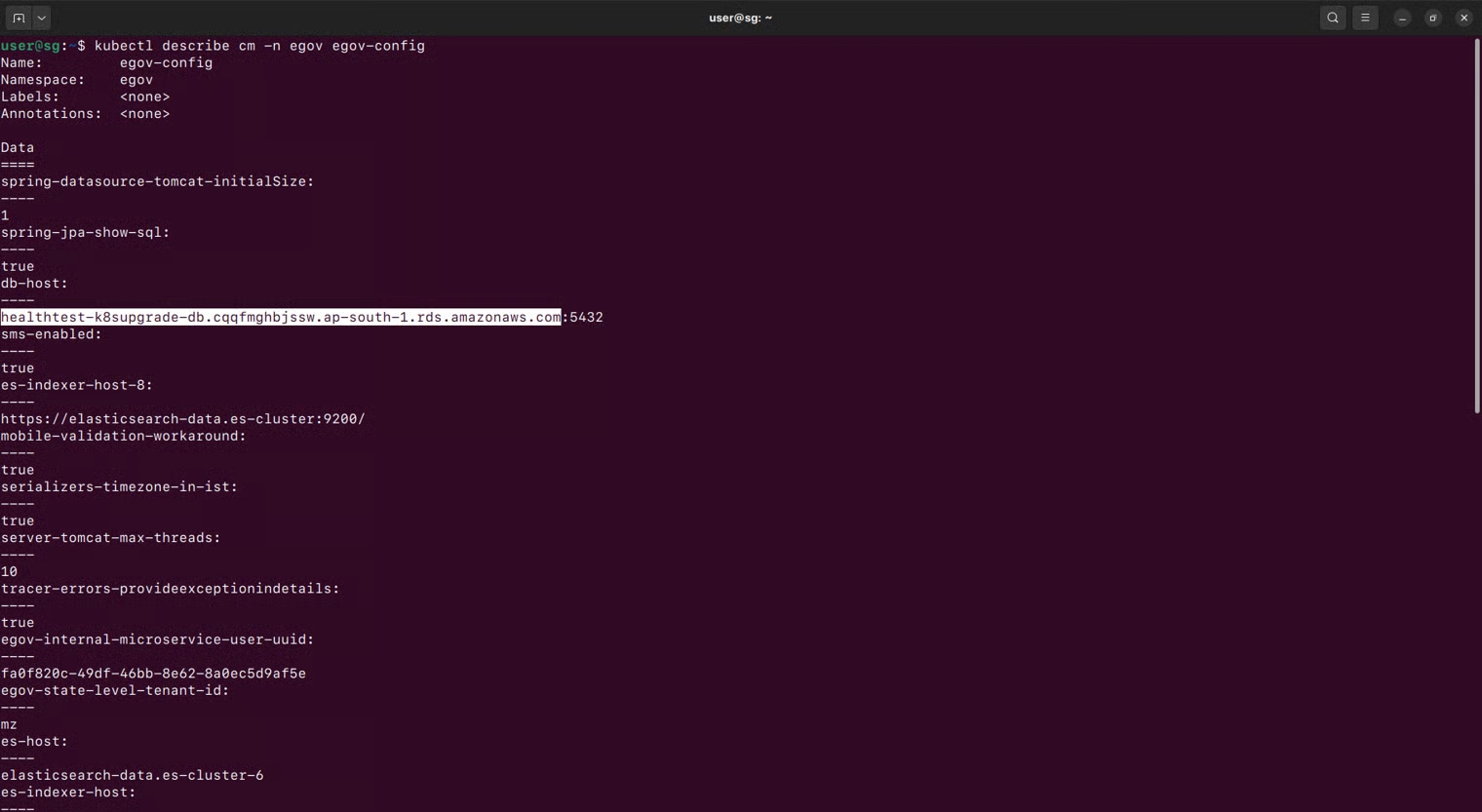
Task: Click the elasticsearch-data.es-cluster:9200 URL
Action: click(x=182, y=419)
